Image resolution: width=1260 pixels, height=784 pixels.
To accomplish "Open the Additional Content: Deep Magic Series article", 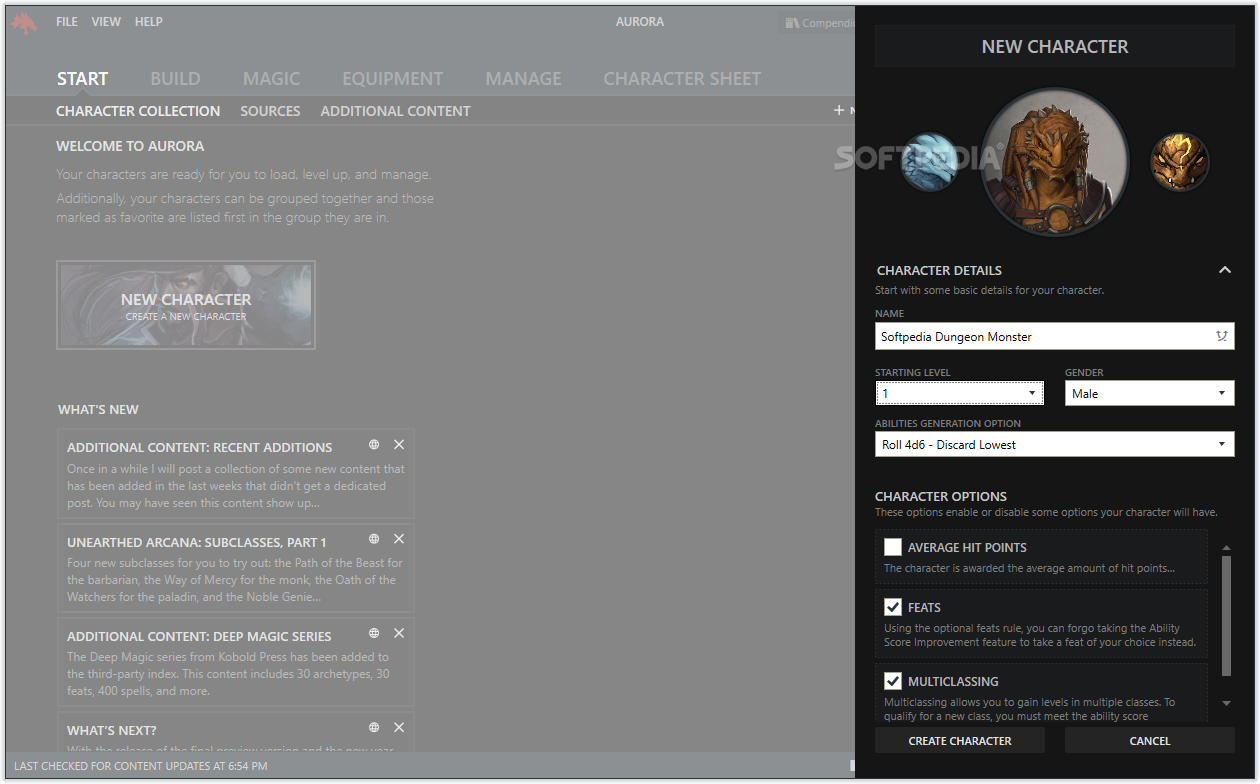I will (x=236, y=662).
